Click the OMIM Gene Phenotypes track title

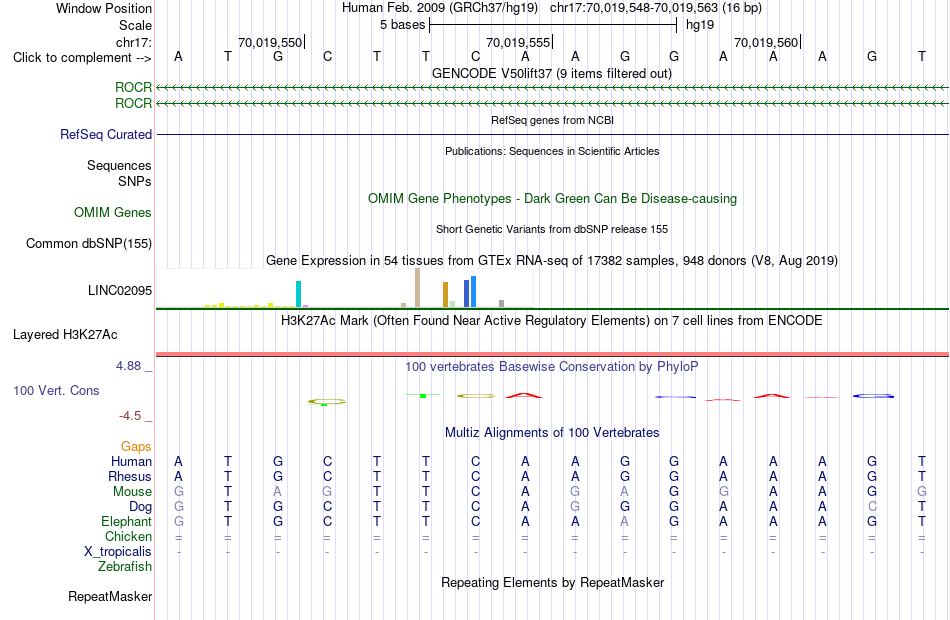click(552, 199)
